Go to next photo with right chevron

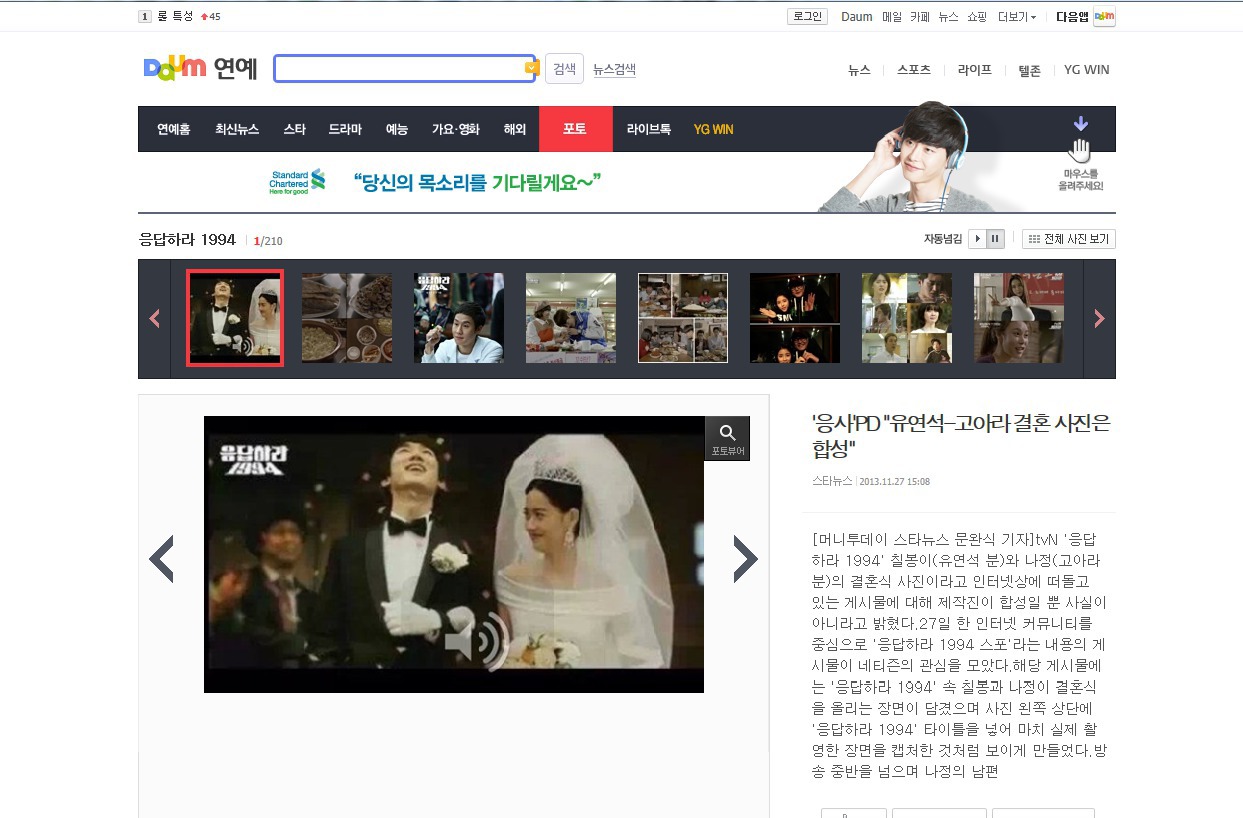click(745, 559)
